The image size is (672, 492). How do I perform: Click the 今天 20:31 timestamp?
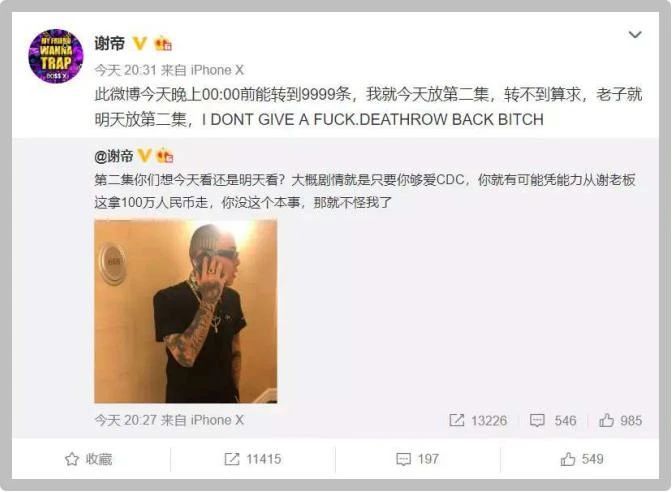tap(126, 70)
